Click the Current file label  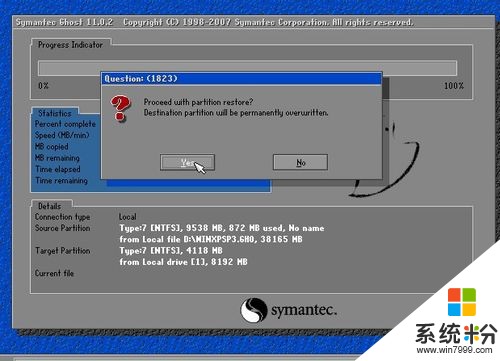(54, 273)
